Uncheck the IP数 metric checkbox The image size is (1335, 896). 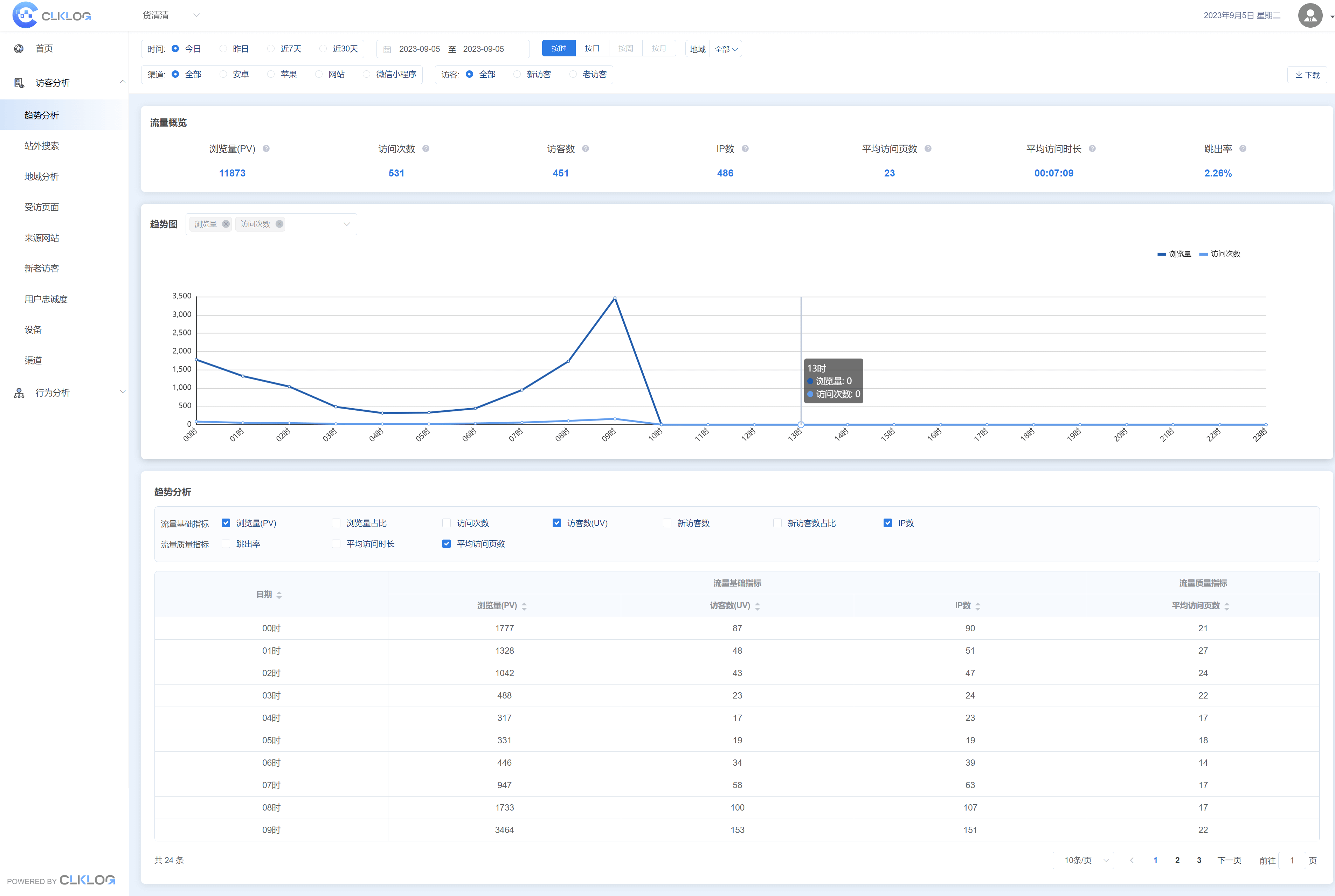(x=887, y=523)
